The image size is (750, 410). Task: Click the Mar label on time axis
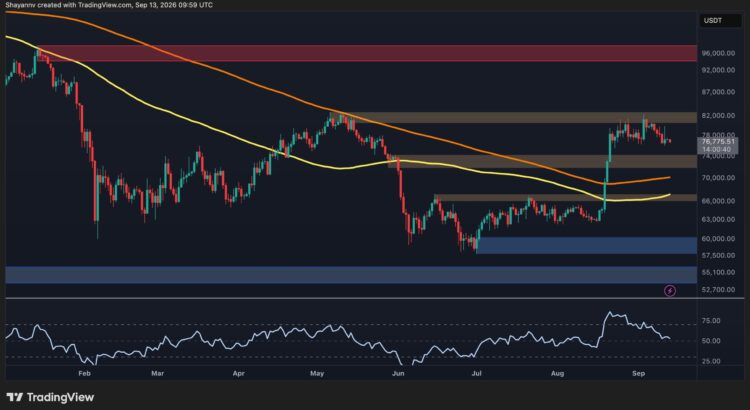tap(157, 373)
